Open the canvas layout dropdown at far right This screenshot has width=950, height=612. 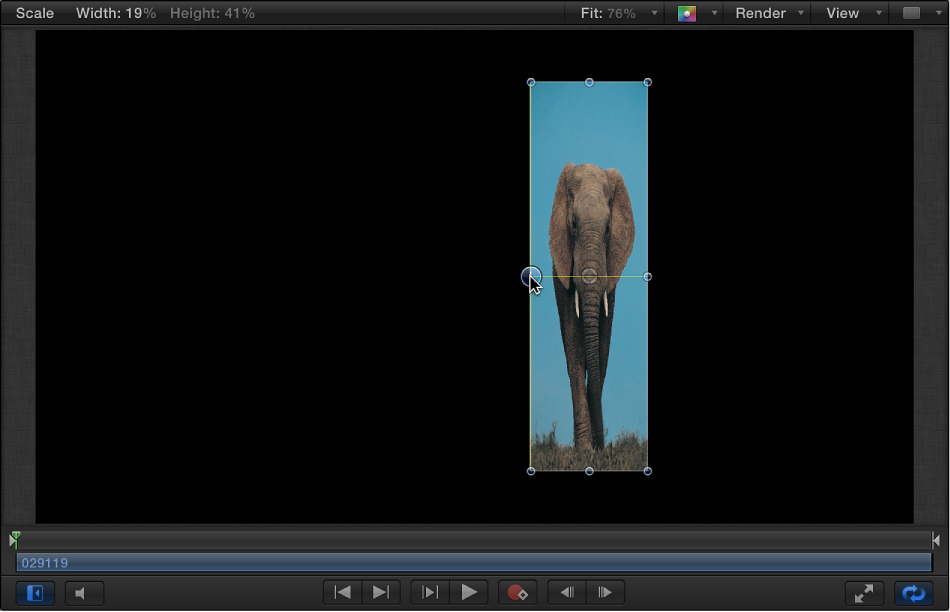pos(917,13)
